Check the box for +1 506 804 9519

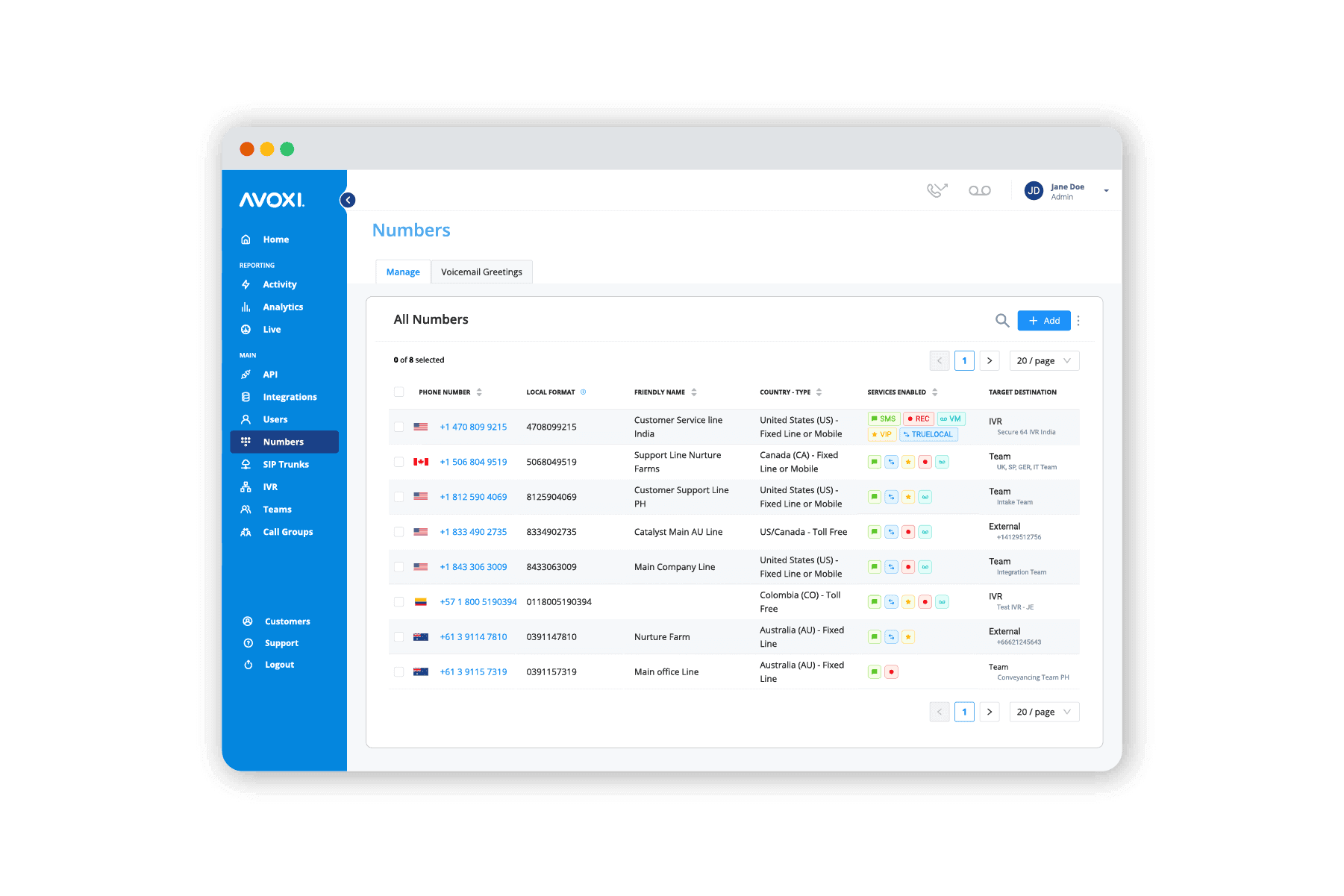[x=399, y=462]
